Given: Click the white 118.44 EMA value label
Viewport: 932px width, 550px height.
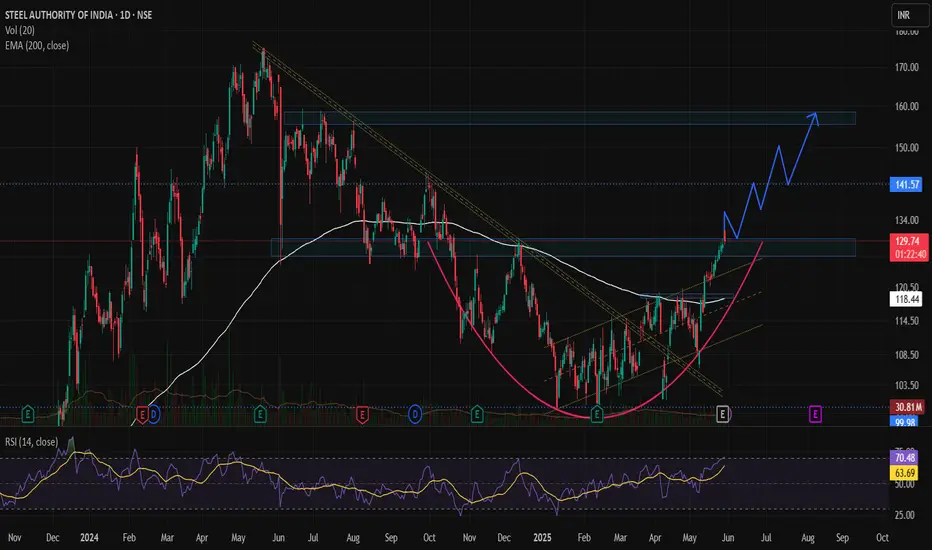Looking at the screenshot, I should (907, 299).
